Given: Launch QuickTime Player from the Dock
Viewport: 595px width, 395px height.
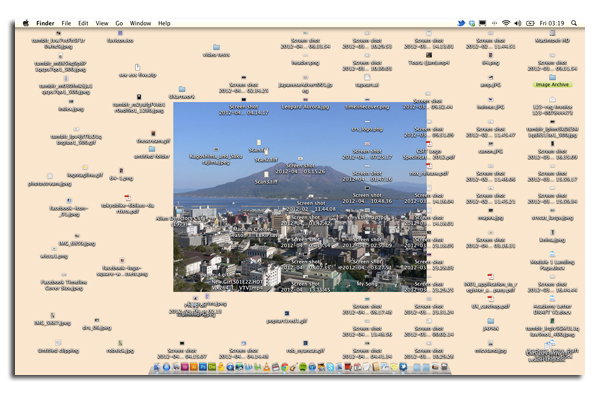Looking at the screenshot, I should [x=230, y=367].
